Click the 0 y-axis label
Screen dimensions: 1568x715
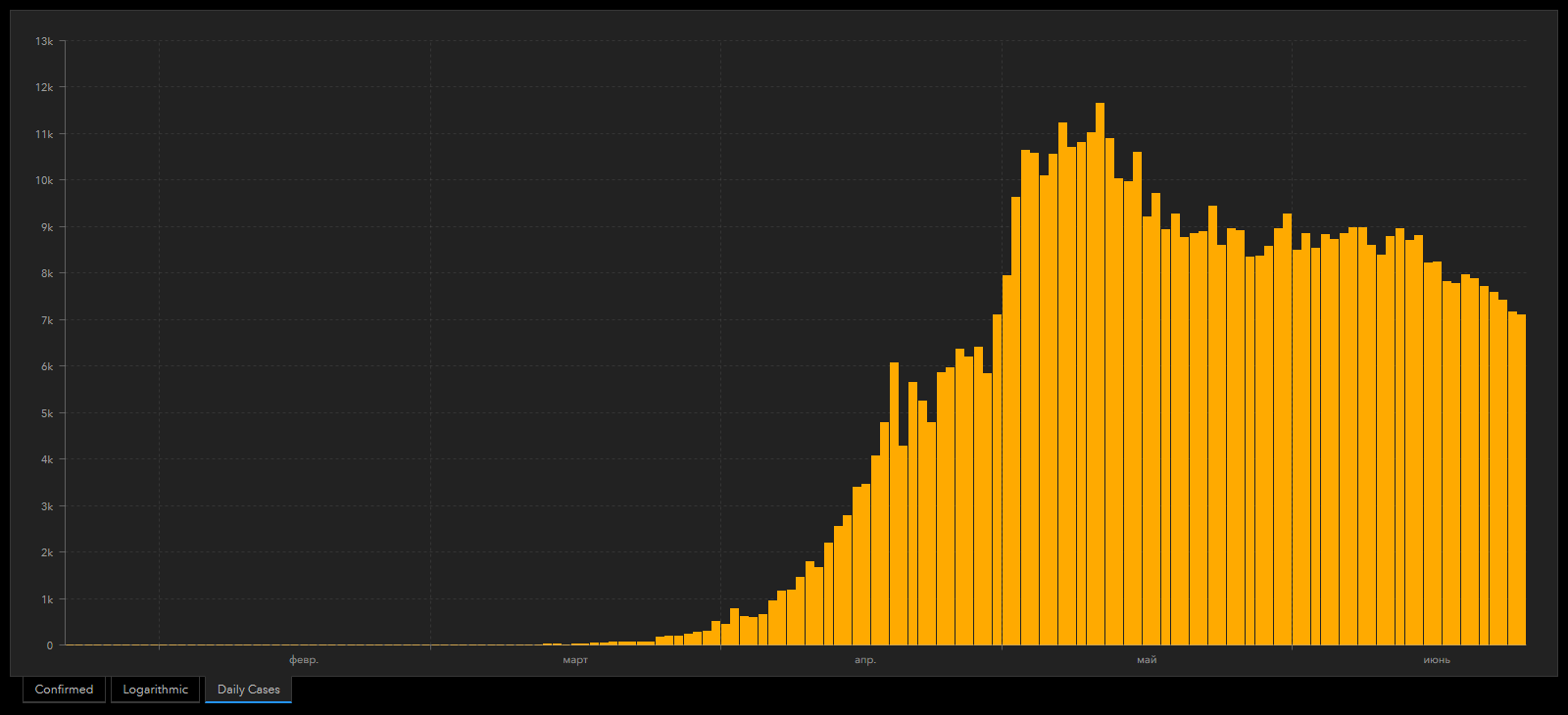[50, 645]
